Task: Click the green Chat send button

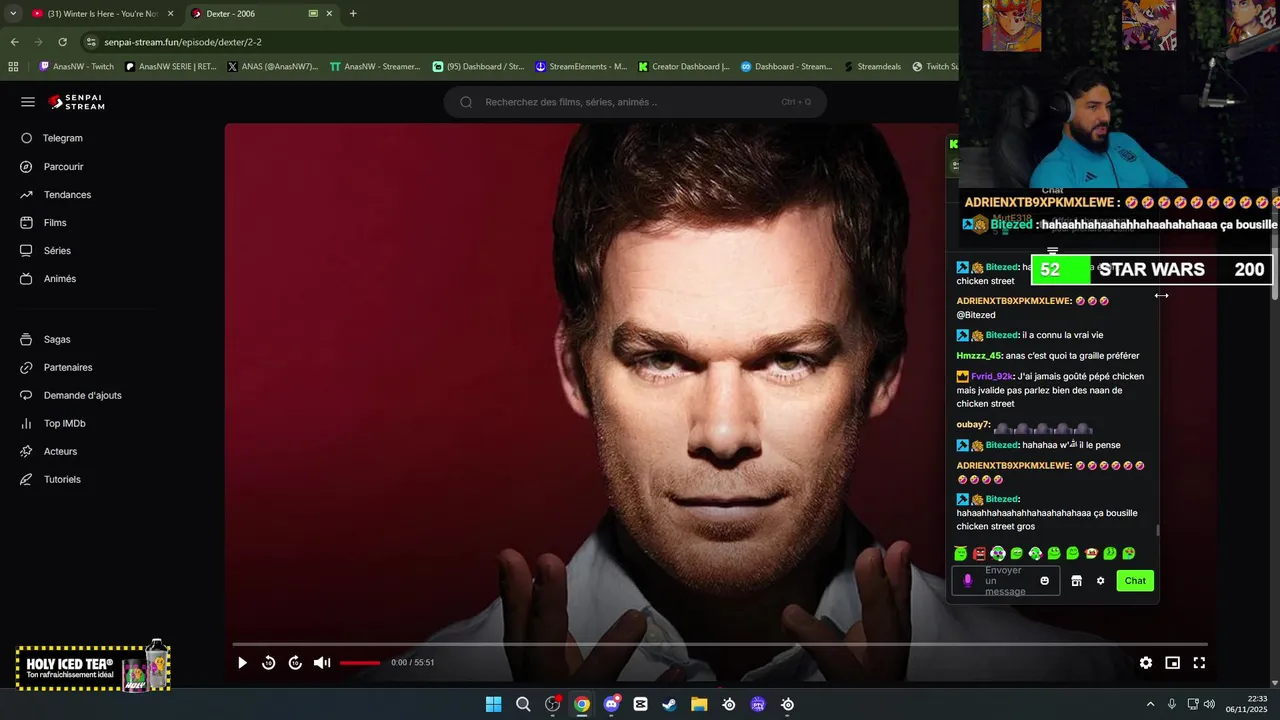Action: [x=1135, y=581]
